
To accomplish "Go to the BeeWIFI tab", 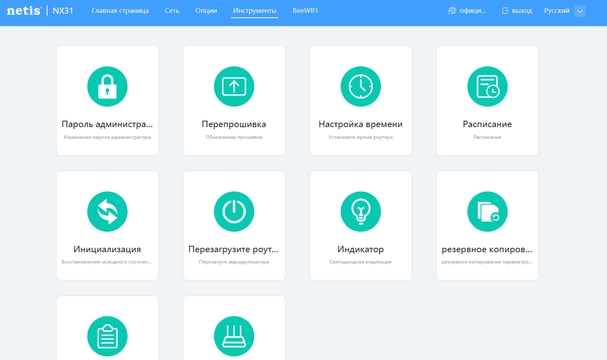I will click(x=305, y=11).
